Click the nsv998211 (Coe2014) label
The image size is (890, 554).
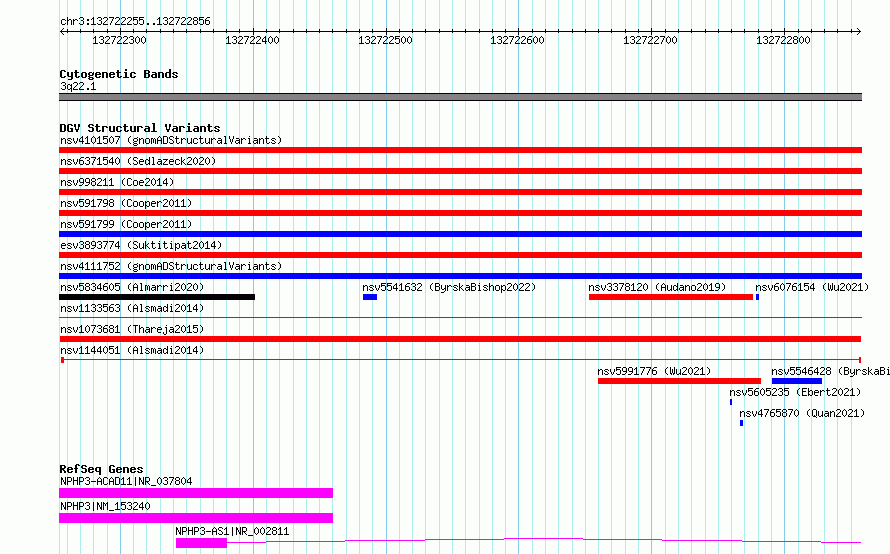[117, 182]
